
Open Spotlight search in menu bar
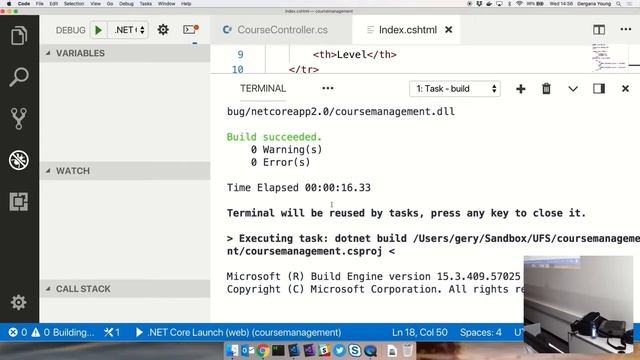point(619,4)
